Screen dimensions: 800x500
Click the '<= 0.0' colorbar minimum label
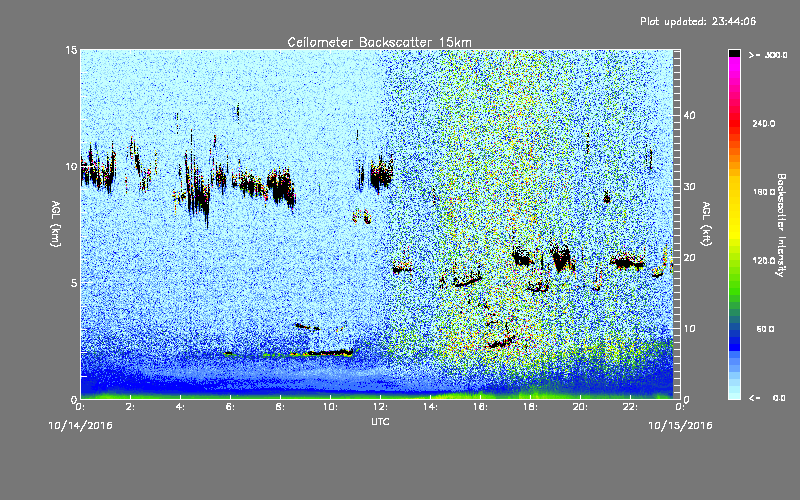pyautogui.click(x=767, y=397)
